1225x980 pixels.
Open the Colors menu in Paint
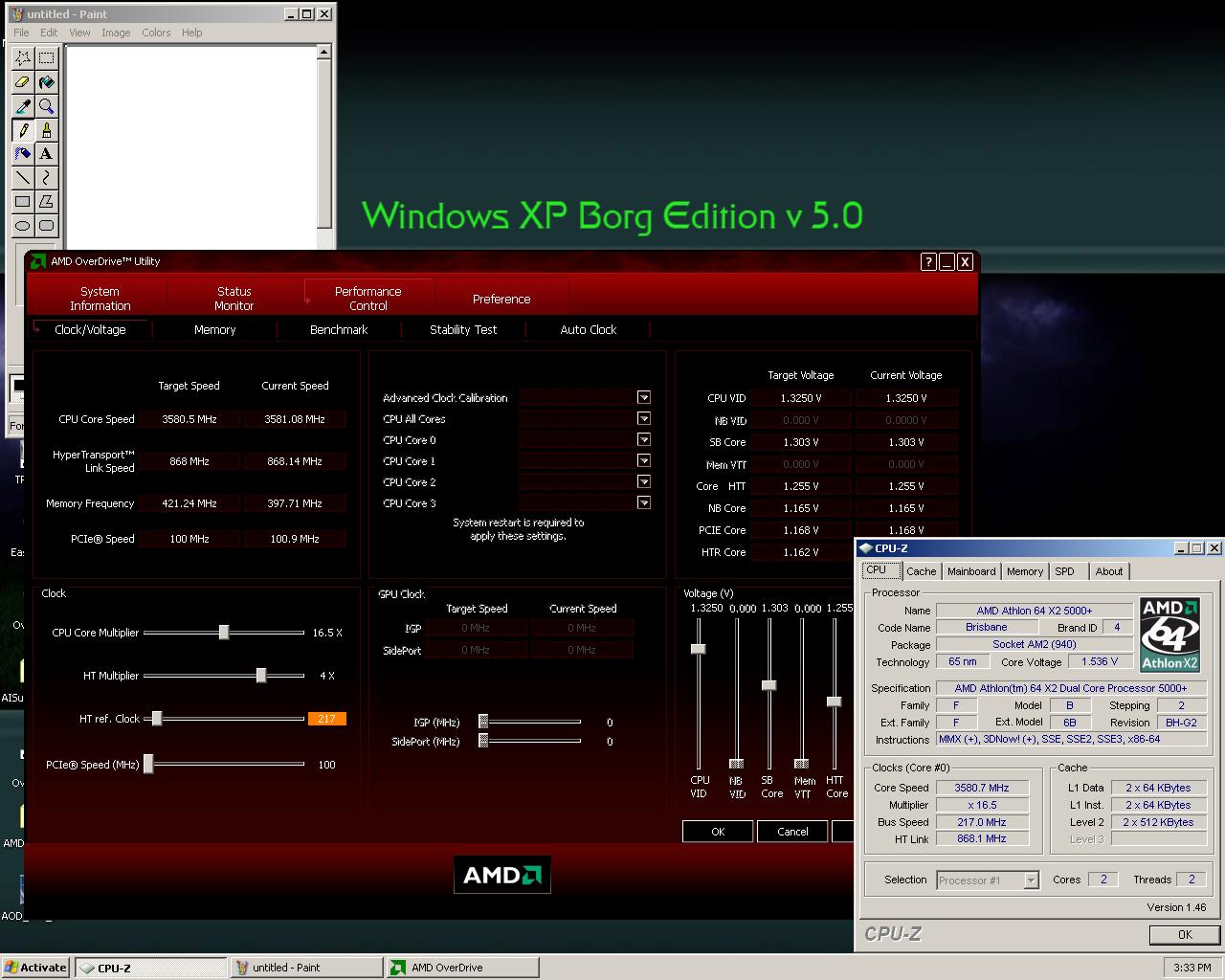156,33
